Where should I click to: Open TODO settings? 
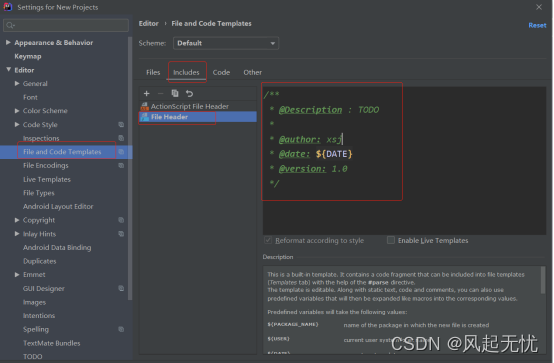[33, 357]
